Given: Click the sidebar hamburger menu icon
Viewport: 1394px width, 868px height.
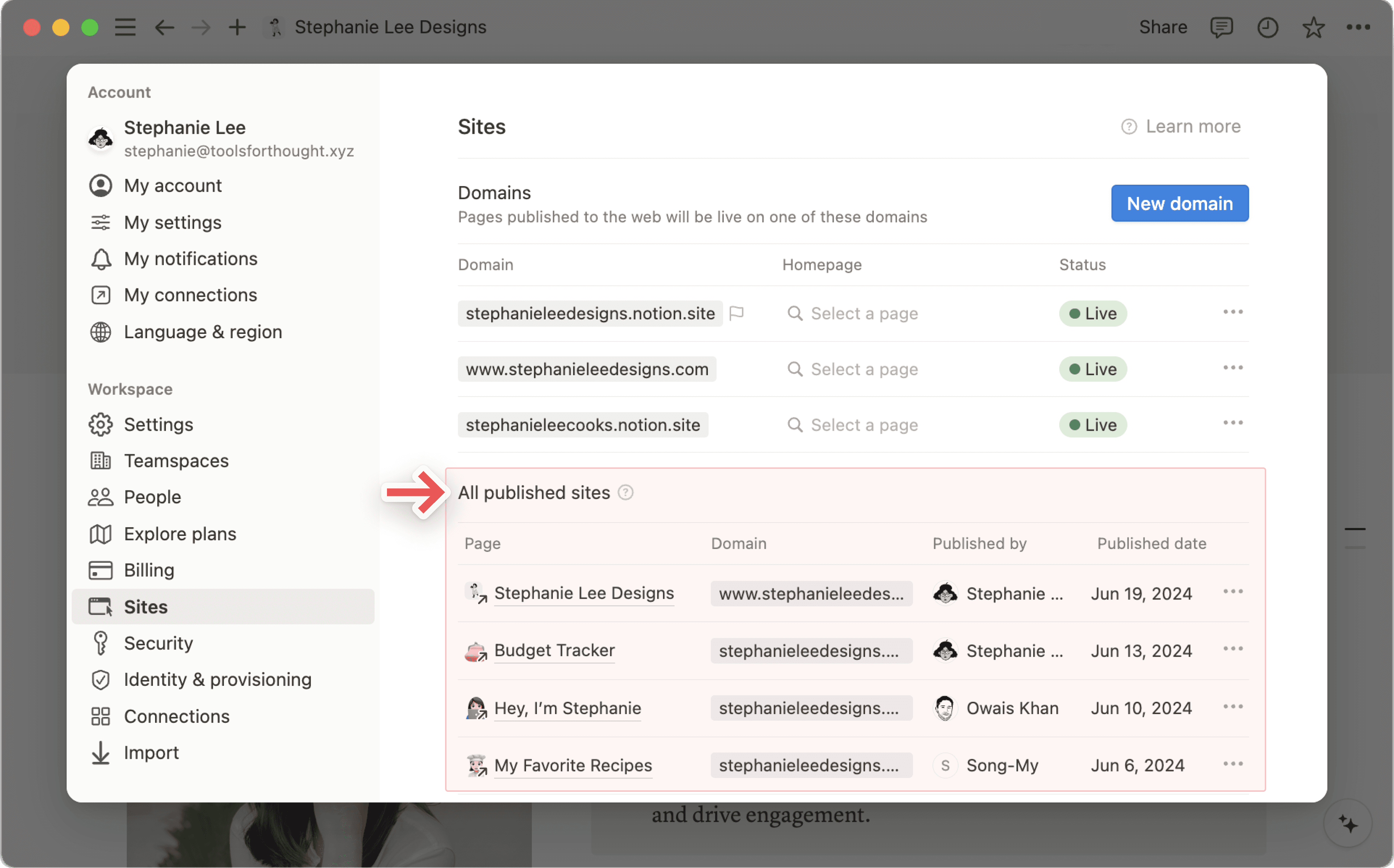Looking at the screenshot, I should coord(125,27).
